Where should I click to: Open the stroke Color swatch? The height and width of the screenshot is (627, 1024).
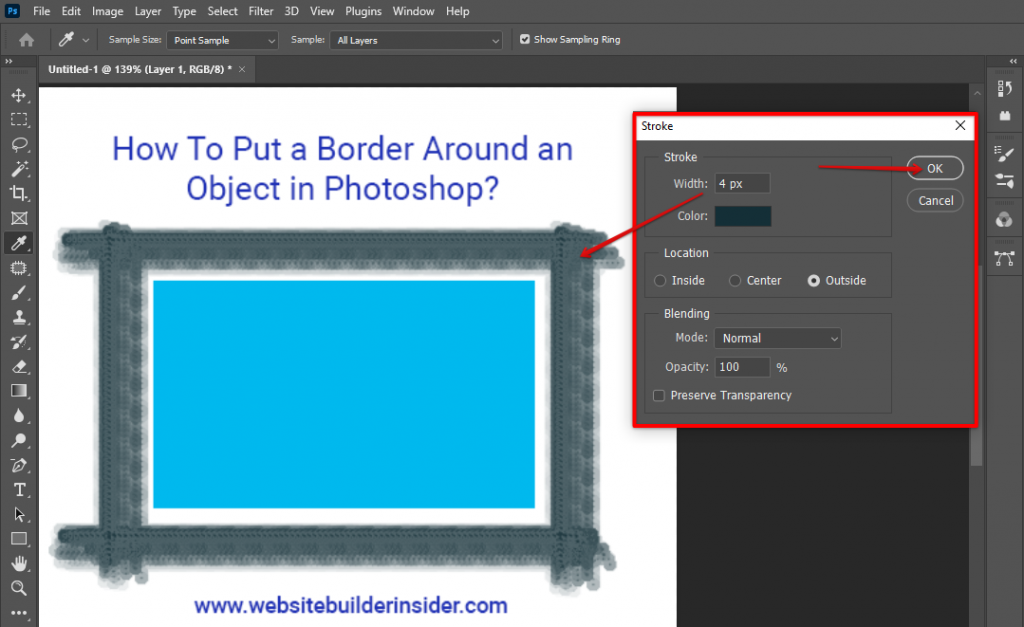pyautogui.click(x=742, y=215)
